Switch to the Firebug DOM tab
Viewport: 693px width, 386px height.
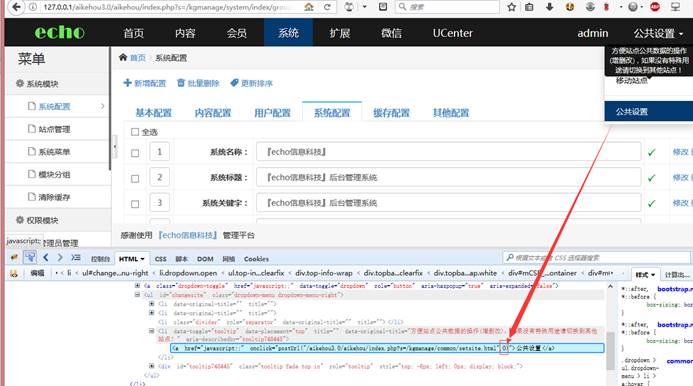coord(205,259)
